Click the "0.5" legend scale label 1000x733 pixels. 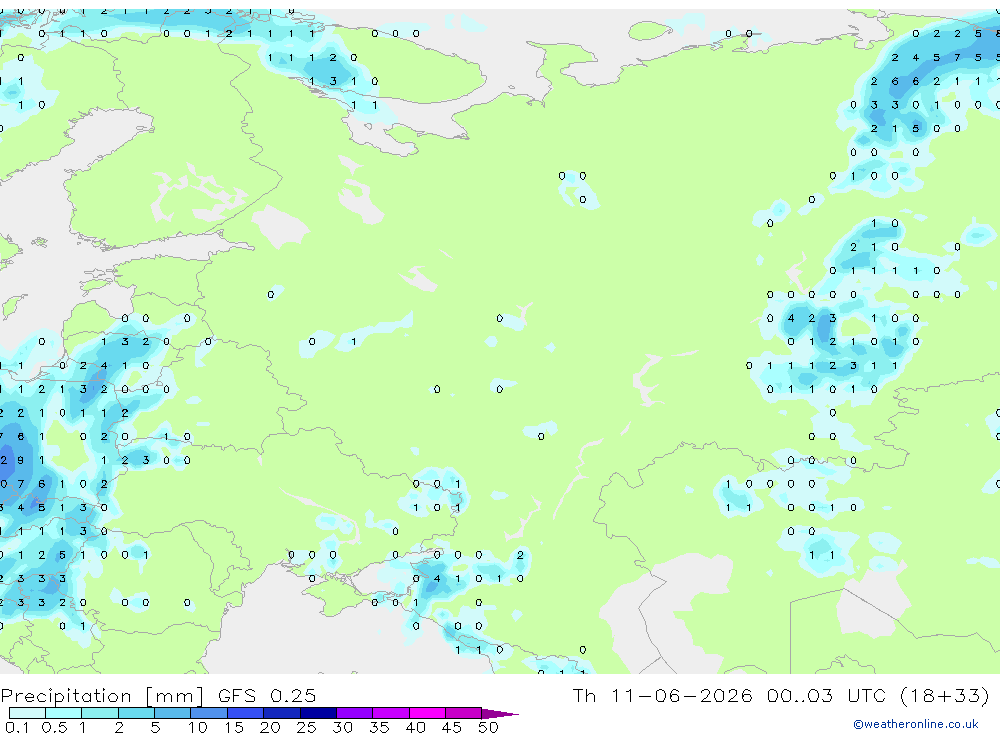(54, 727)
